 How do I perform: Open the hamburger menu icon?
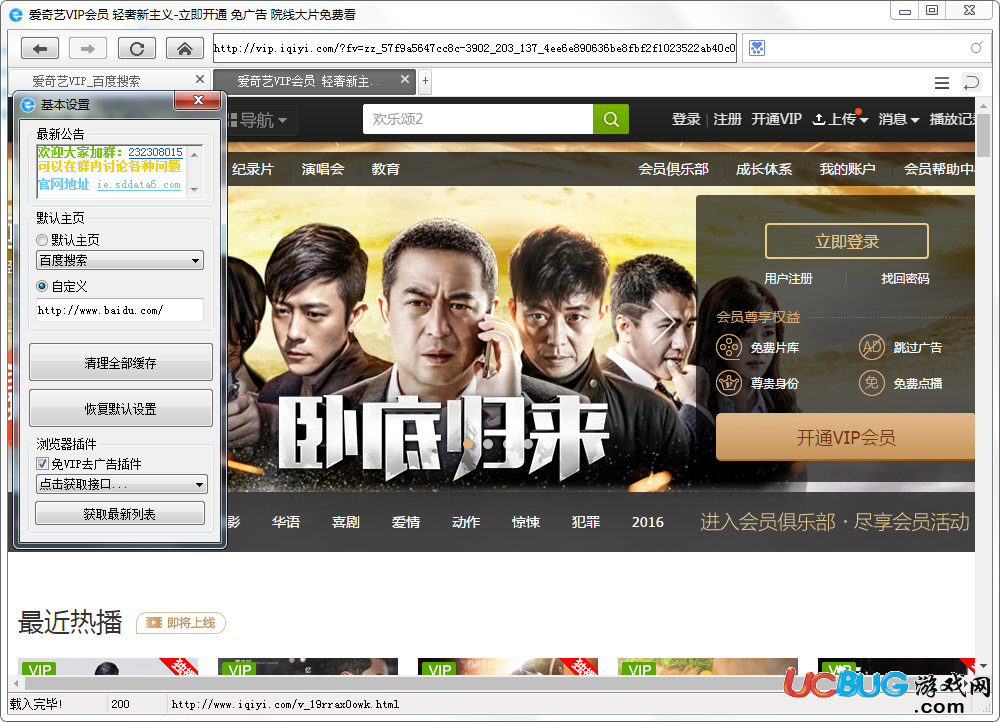(x=941, y=83)
